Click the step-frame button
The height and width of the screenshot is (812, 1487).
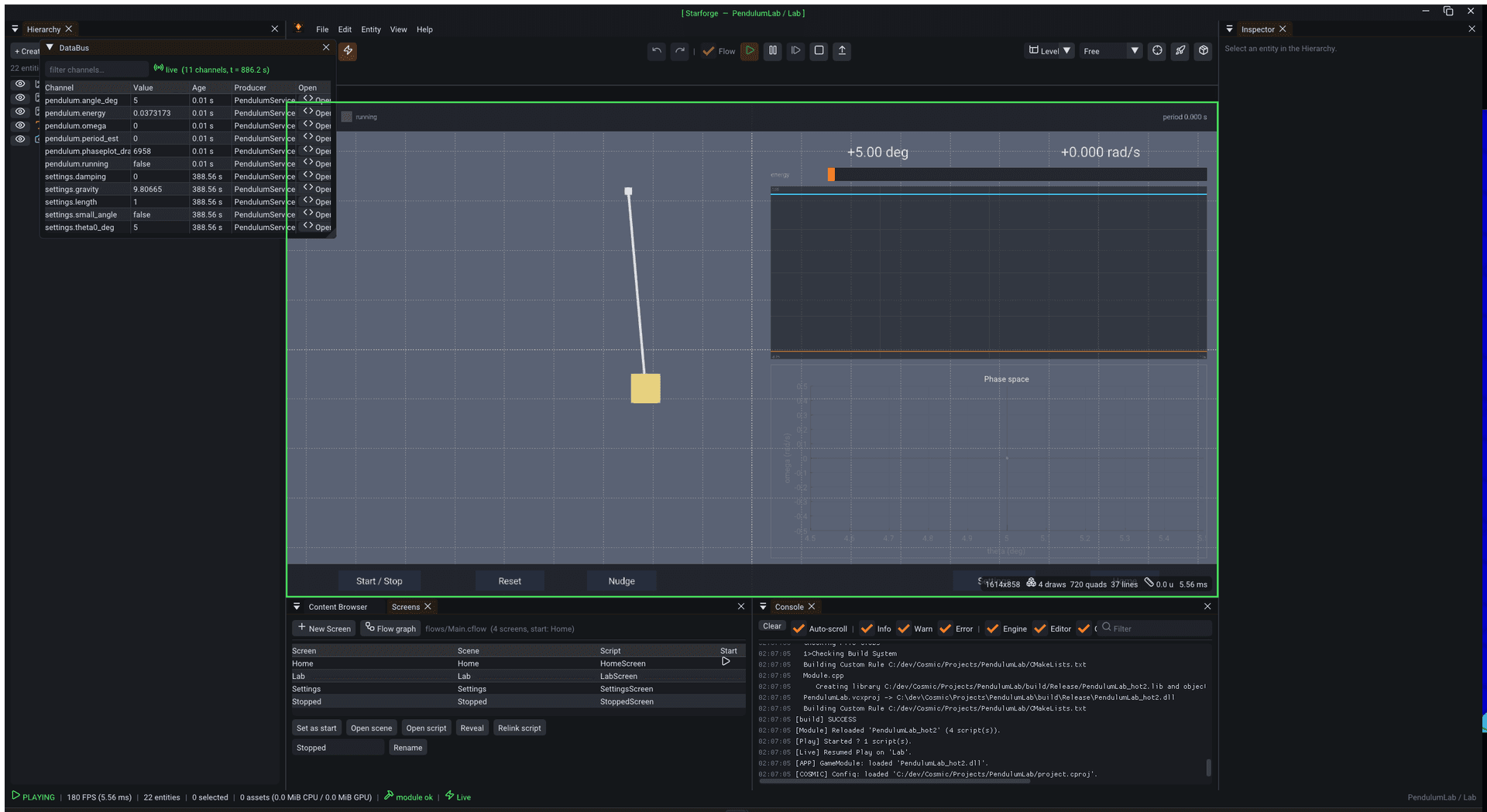[x=795, y=51]
